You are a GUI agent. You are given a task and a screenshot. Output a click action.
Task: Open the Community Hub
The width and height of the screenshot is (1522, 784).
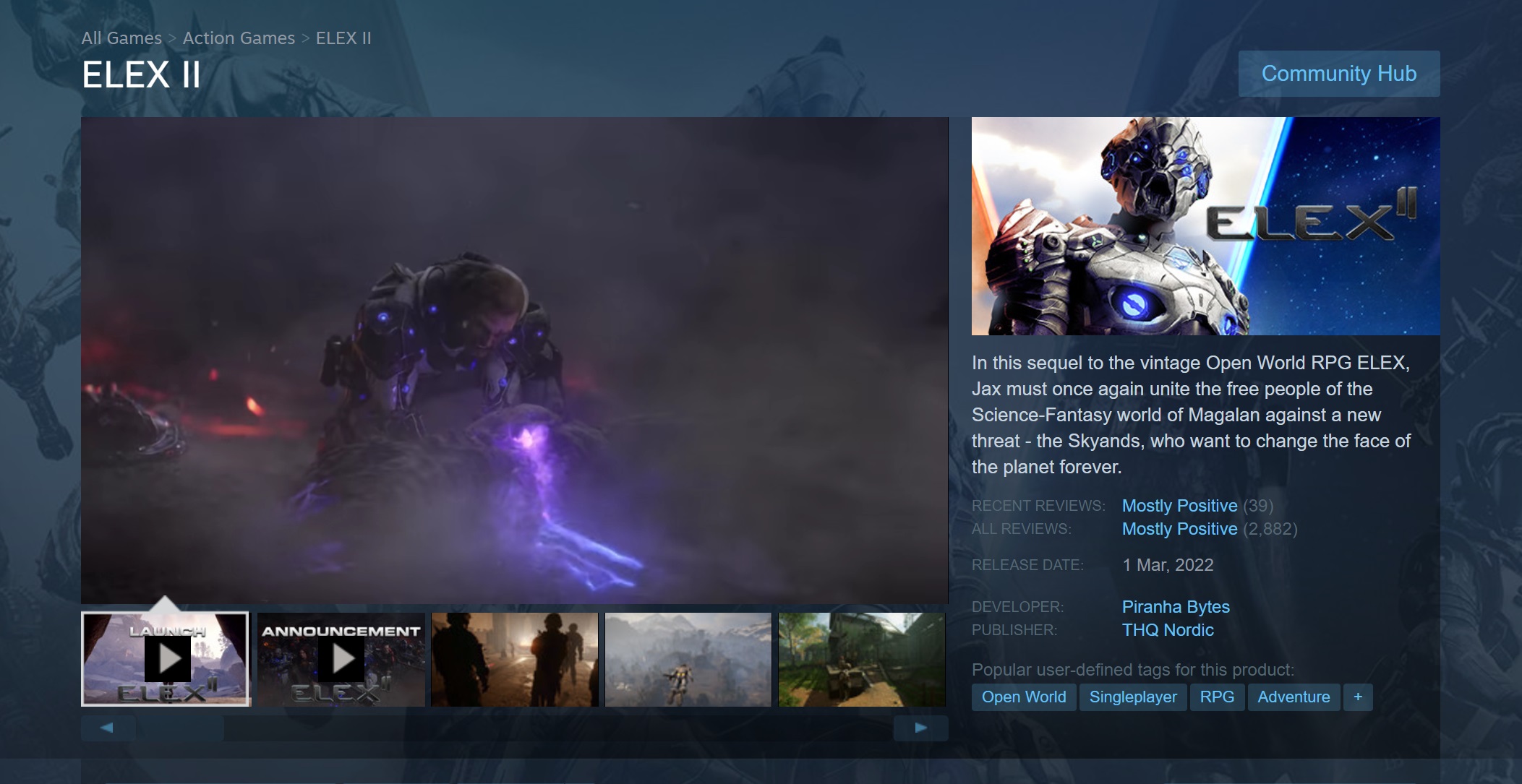pos(1338,74)
